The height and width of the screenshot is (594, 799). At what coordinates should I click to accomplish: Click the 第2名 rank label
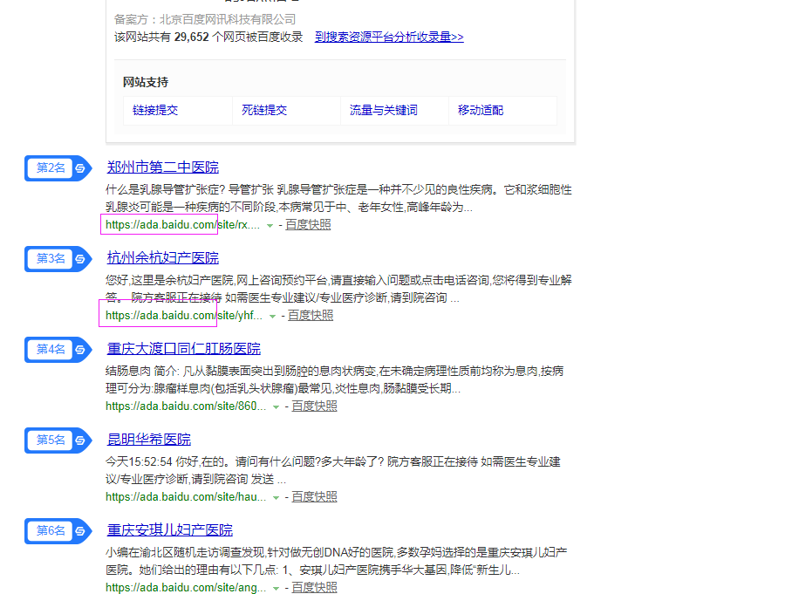(x=50, y=168)
